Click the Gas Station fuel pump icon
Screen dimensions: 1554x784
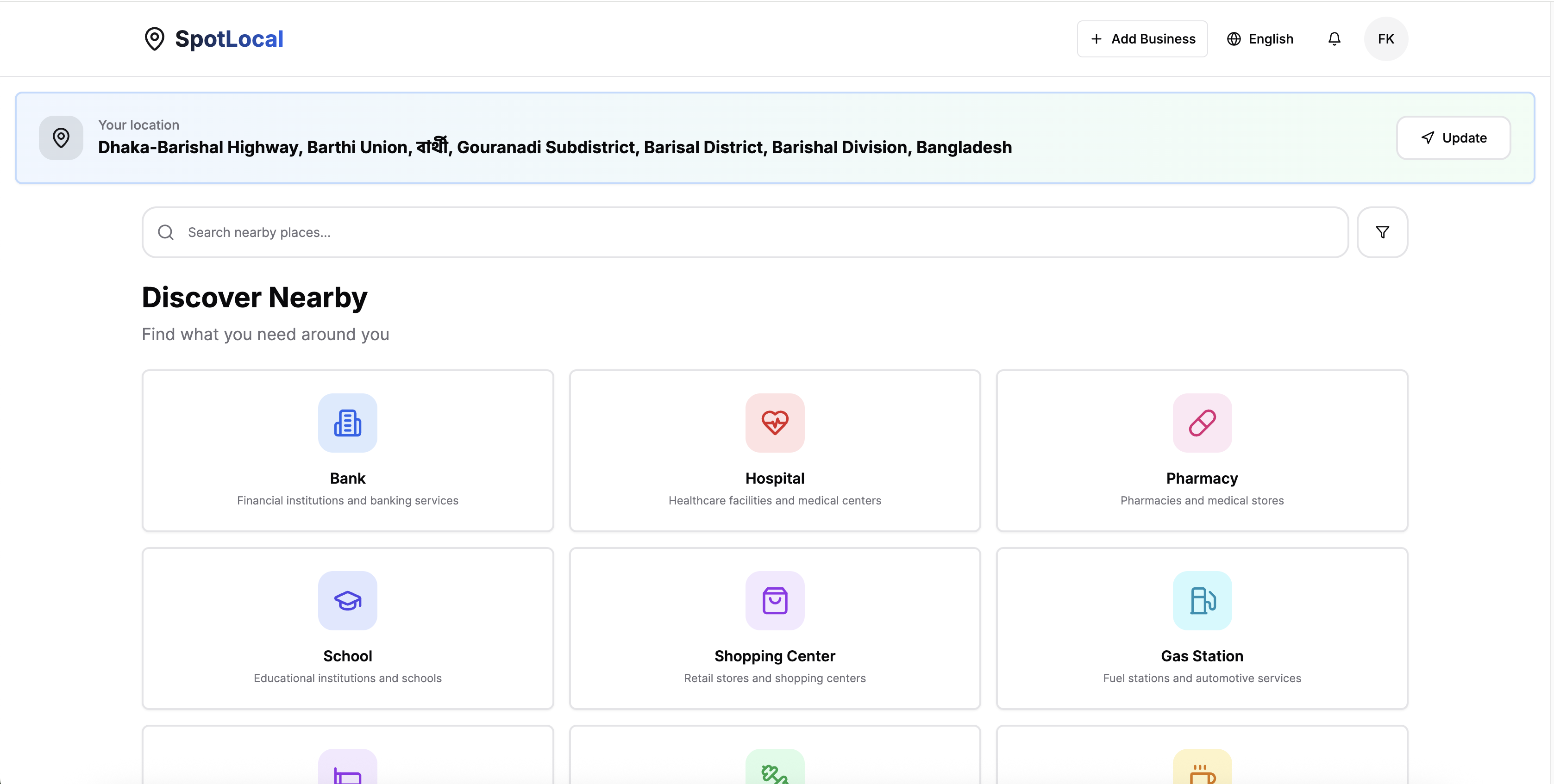pos(1202,601)
